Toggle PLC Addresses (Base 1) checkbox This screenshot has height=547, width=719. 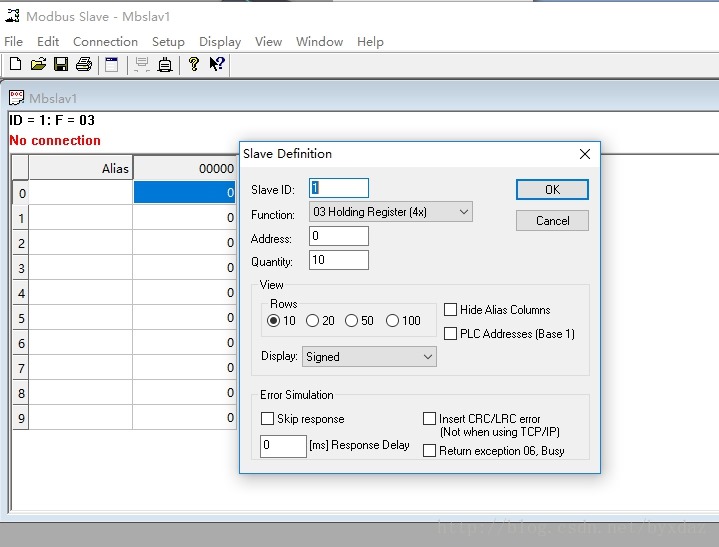[x=451, y=334]
